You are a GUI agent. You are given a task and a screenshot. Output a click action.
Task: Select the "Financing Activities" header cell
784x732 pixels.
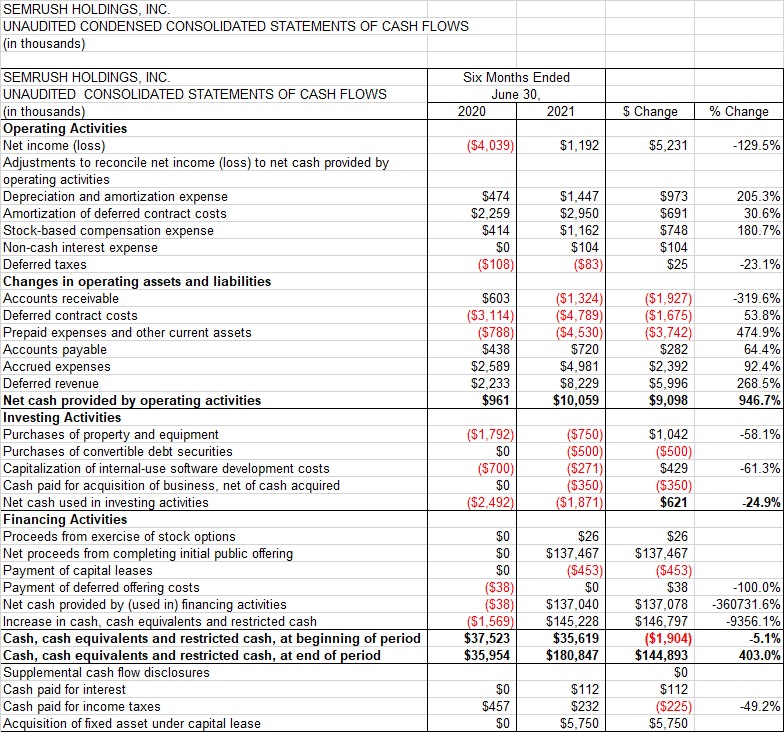(x=65, y=520)
